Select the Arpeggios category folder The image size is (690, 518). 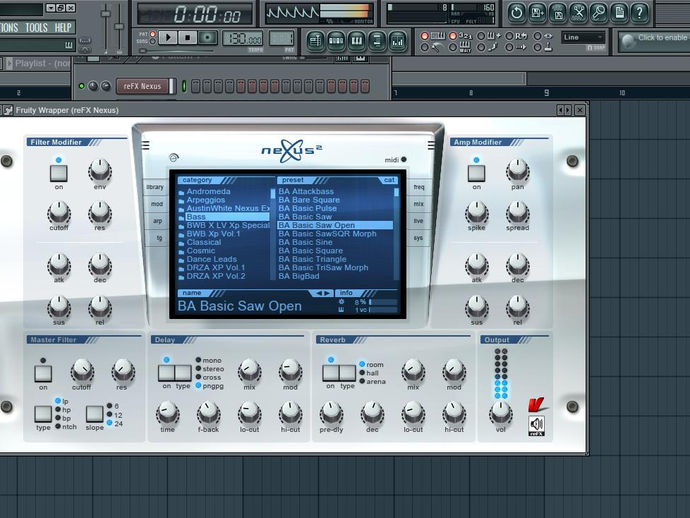[x=206, y=200]
